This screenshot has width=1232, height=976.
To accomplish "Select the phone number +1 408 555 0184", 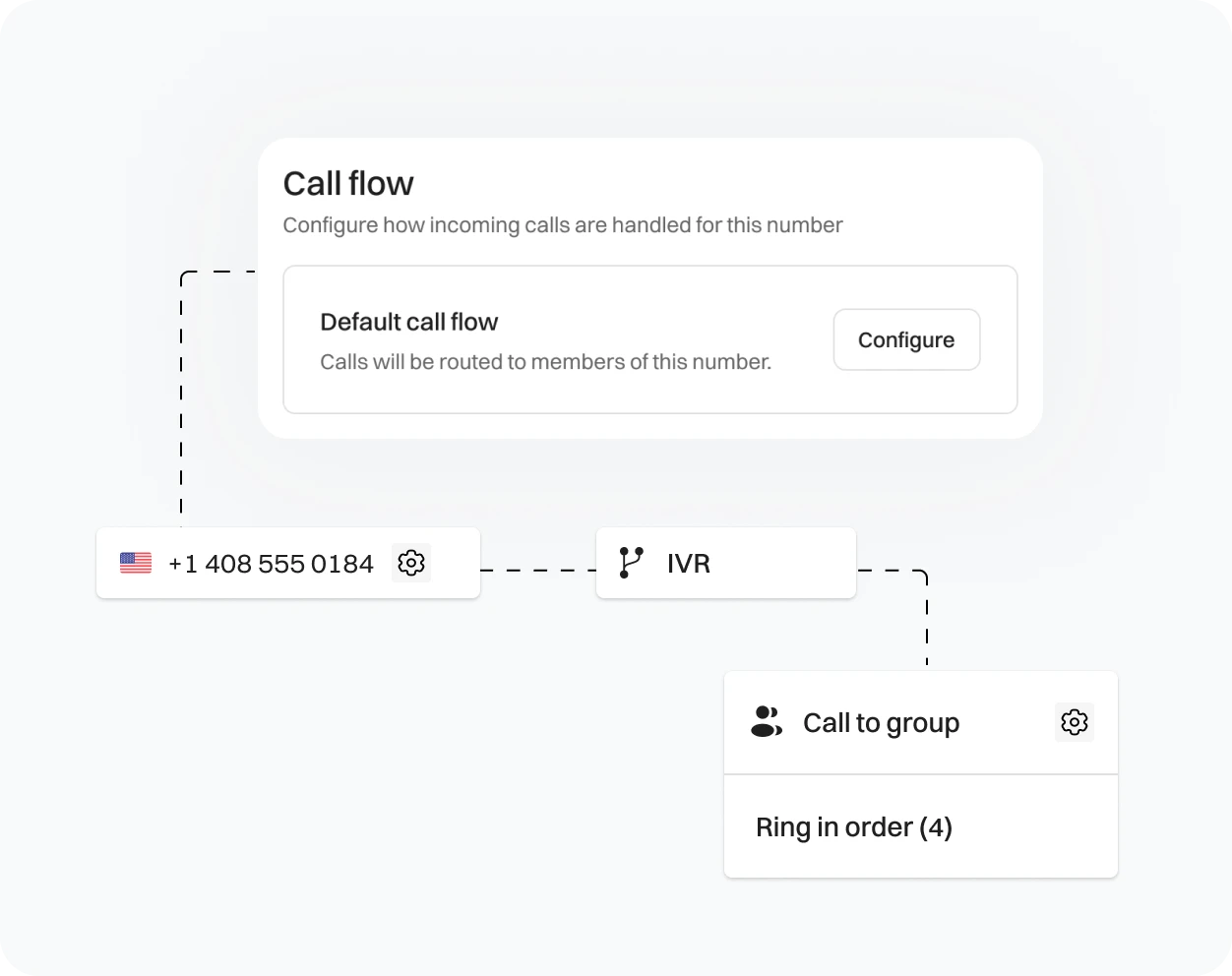I will tap(272, 563).
